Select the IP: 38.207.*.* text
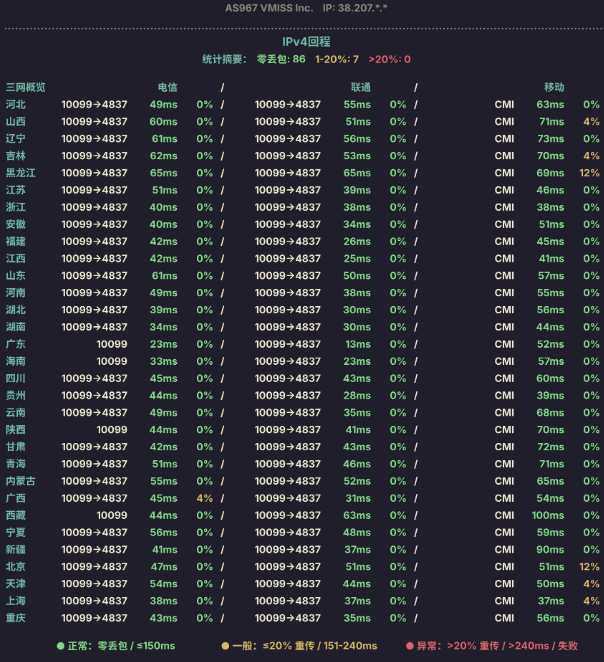 [x=355, y=8]
